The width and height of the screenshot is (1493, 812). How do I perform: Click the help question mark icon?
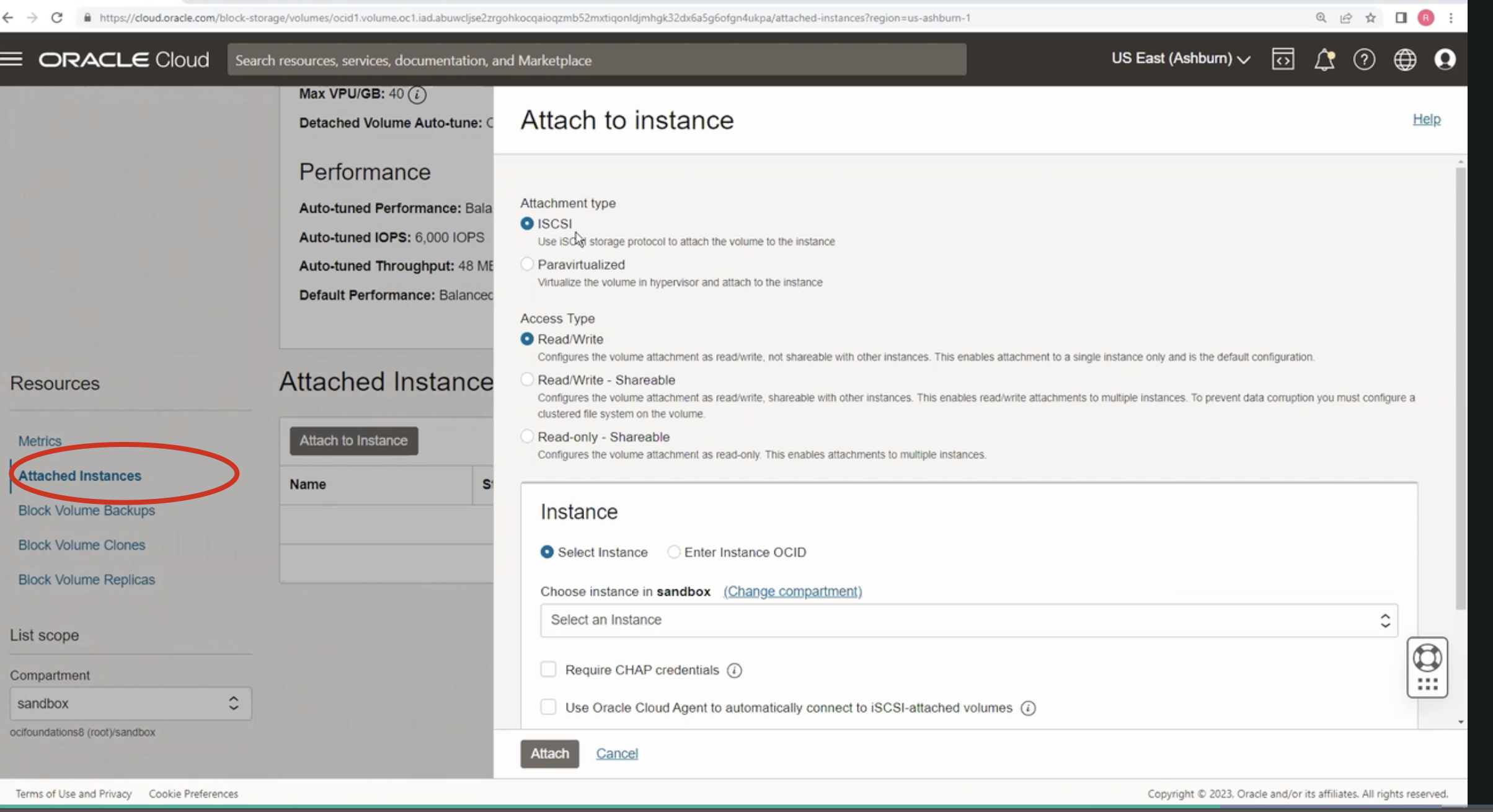1364,60
